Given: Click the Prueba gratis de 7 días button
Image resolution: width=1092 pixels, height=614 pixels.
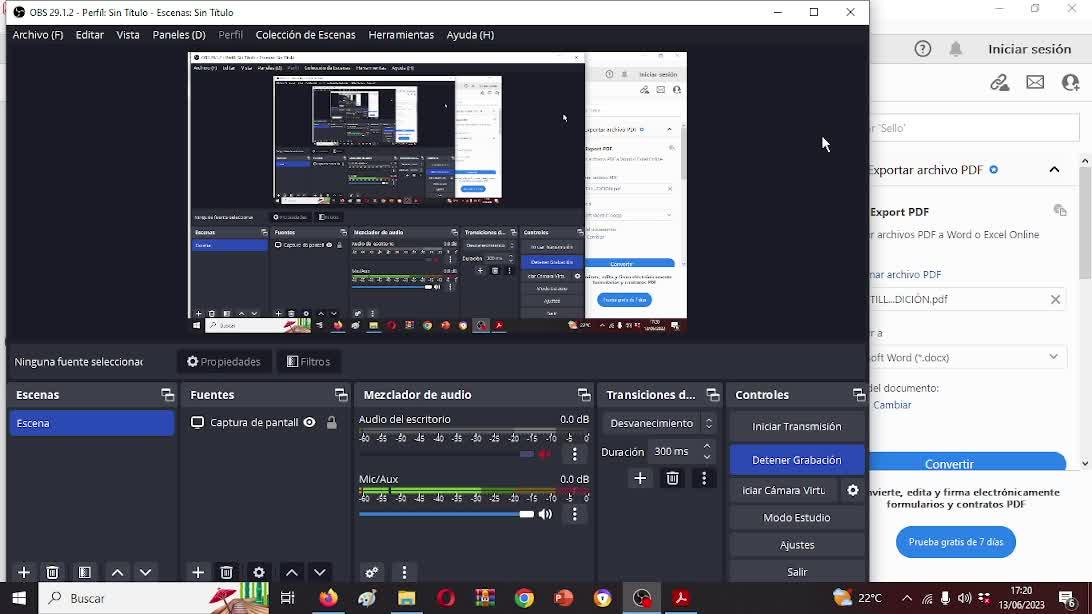Looking at the screenshot, I should point(955,542).
